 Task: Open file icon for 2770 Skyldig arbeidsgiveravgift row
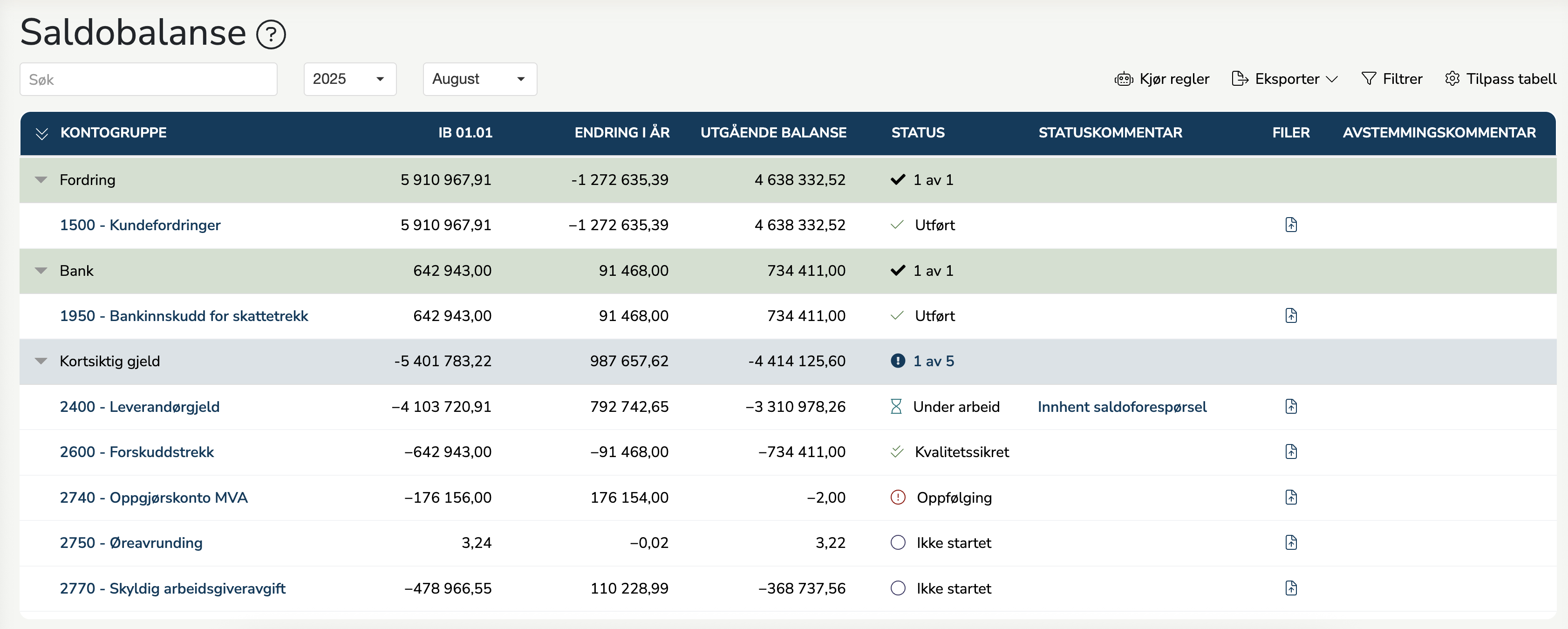click(1291, 588)
